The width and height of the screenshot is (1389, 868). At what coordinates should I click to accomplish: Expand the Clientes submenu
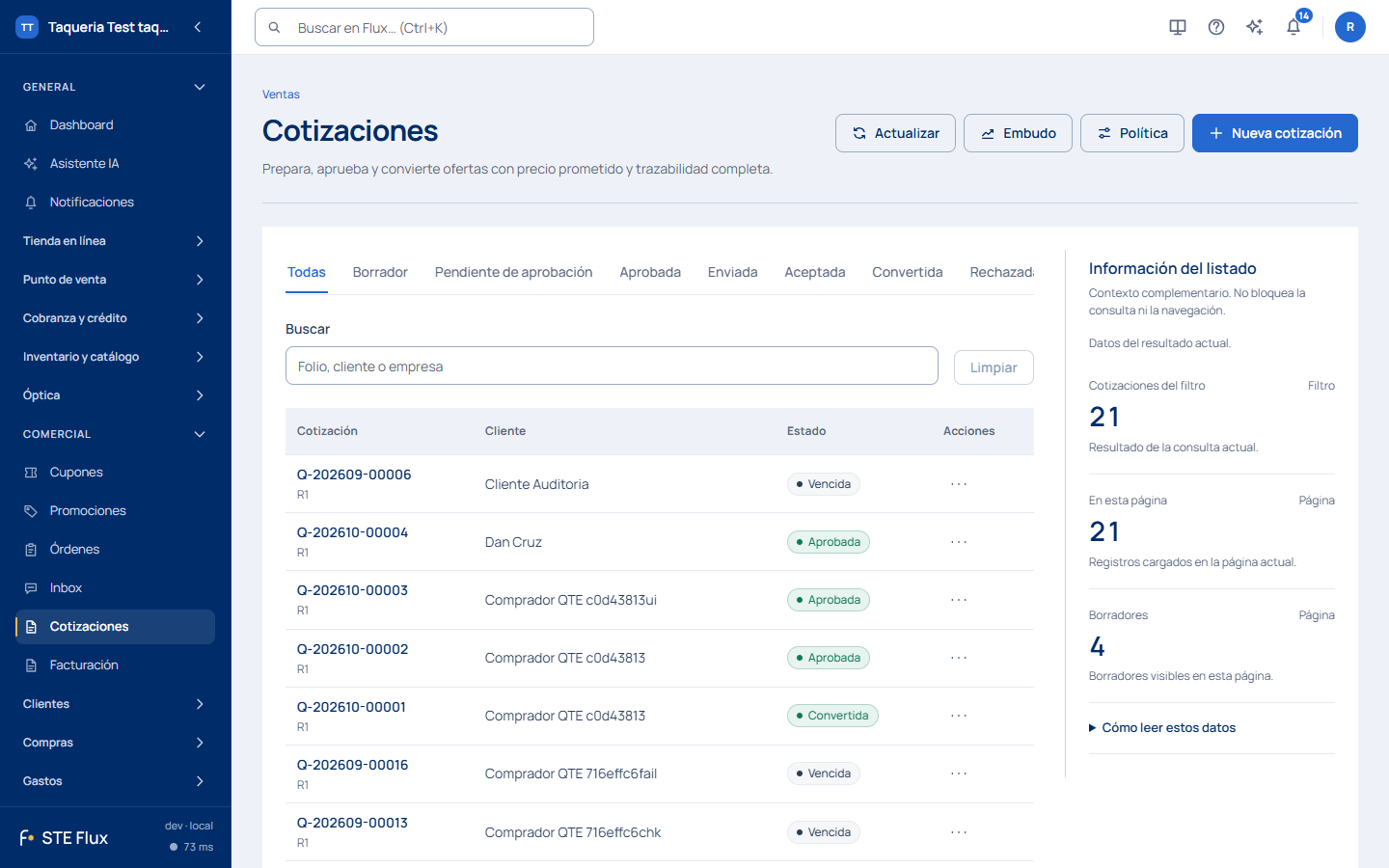click(x=116, y=704)
